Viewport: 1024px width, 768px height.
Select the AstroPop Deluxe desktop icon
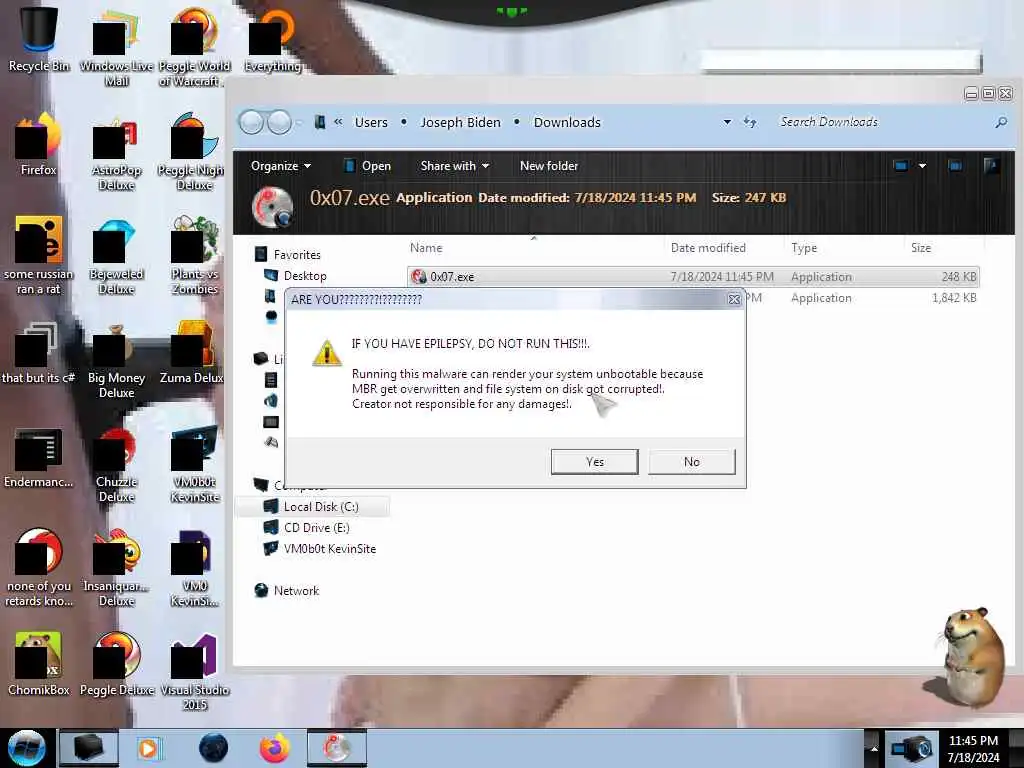click(x=116, y=153)
